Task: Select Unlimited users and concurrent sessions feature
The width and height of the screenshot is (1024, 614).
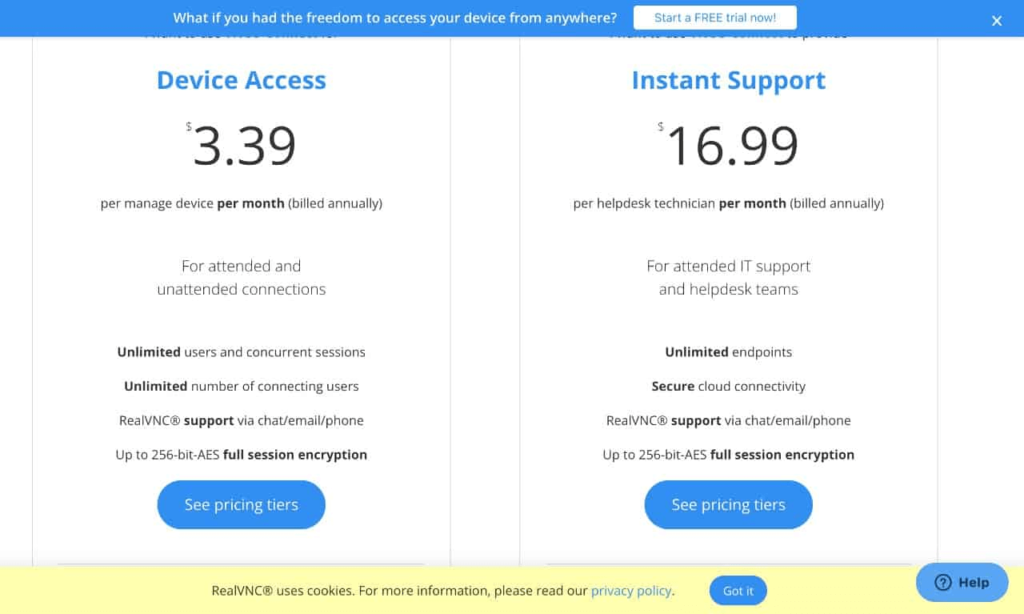Action: (x=241, y=352)
